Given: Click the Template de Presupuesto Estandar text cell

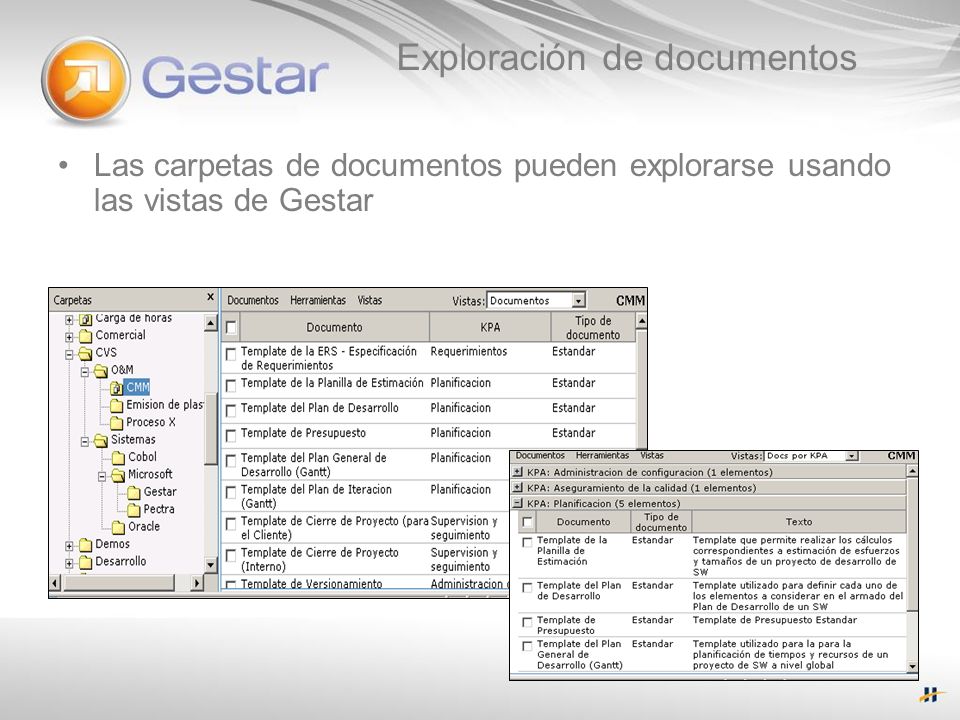Looking at the screenshot, I should [x=774, y=620].
